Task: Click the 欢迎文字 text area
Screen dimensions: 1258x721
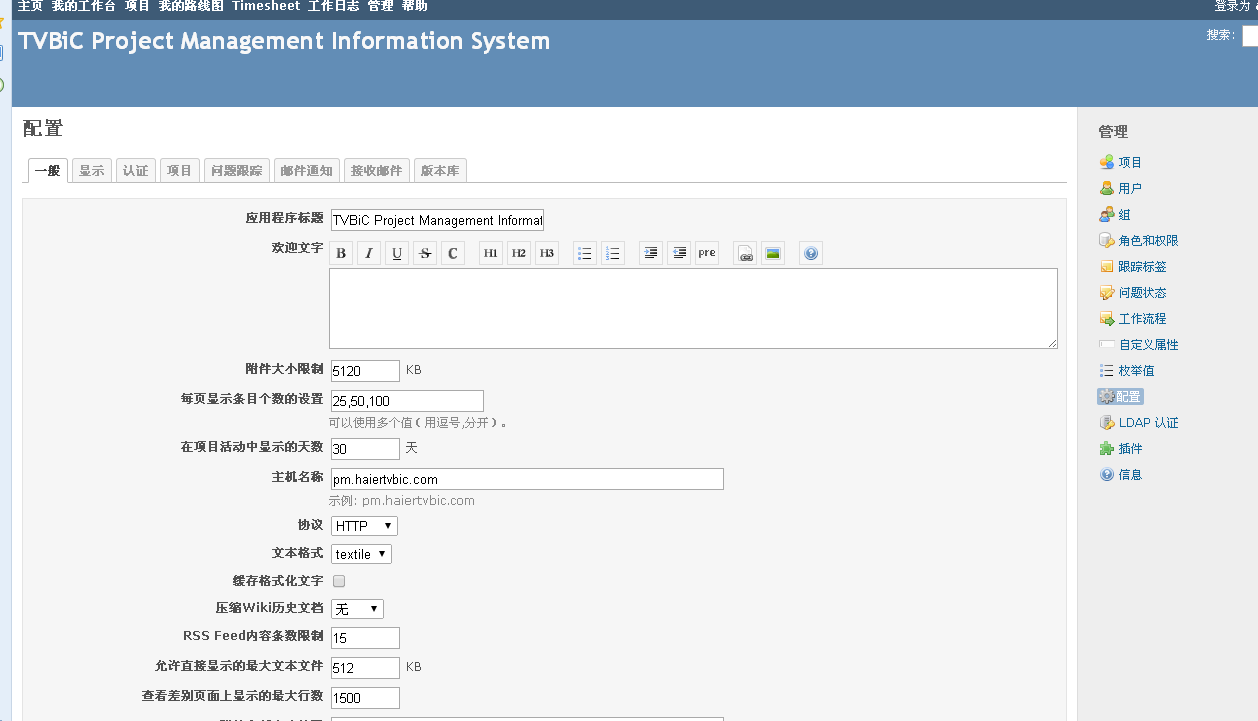Action: [x=693, y=308]
